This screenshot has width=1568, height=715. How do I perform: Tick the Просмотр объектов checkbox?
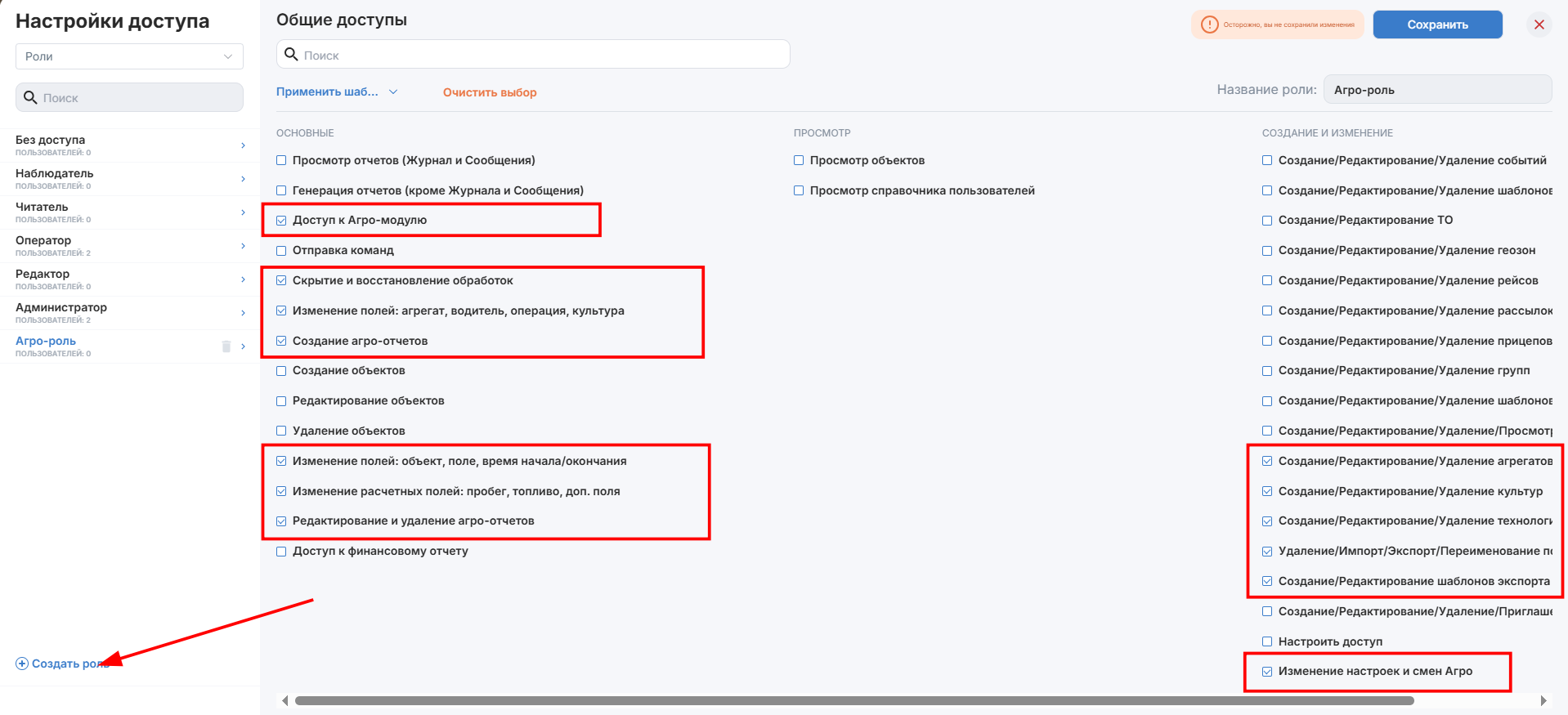(x=799, y=160)
